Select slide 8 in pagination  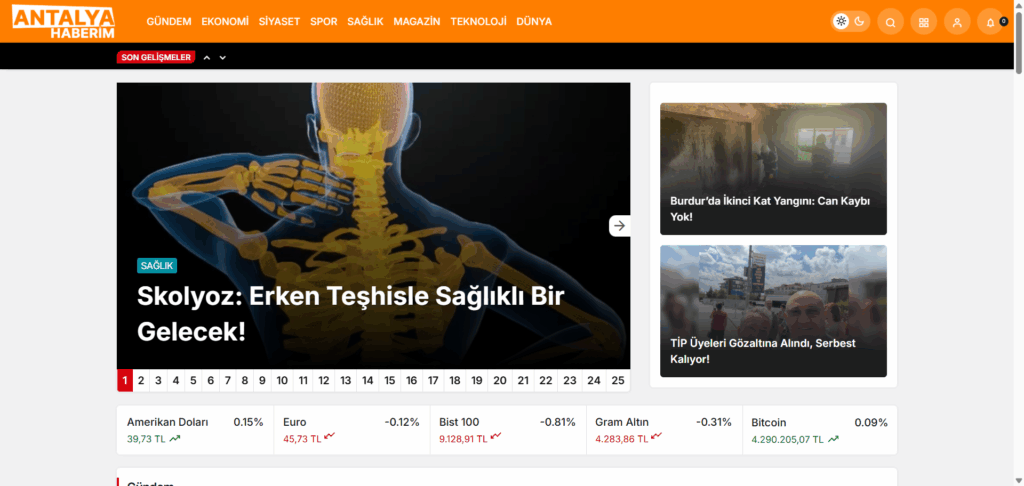245,380
